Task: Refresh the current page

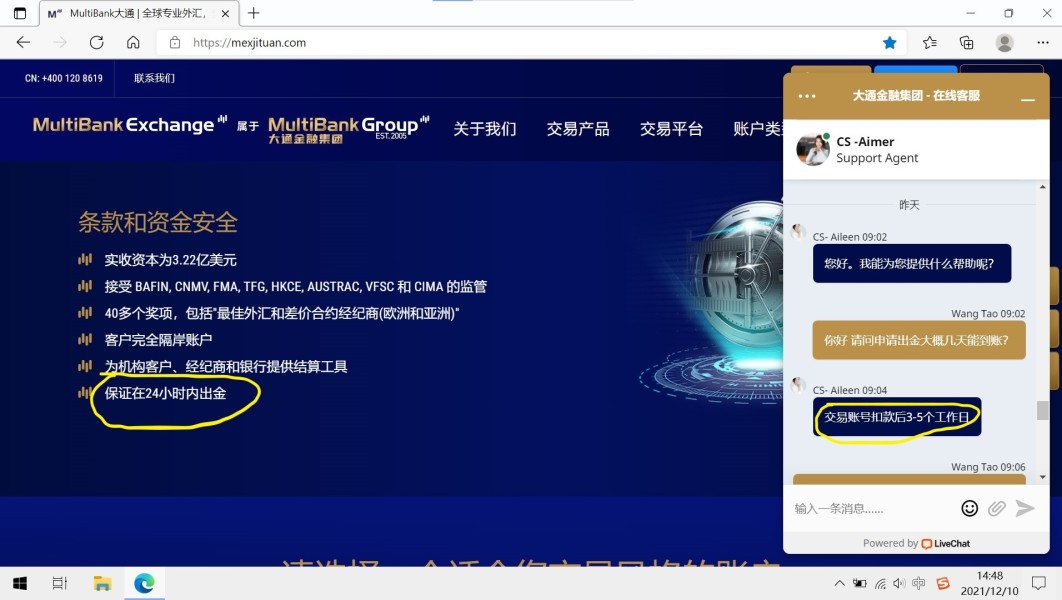Action: tap(96, 43)
